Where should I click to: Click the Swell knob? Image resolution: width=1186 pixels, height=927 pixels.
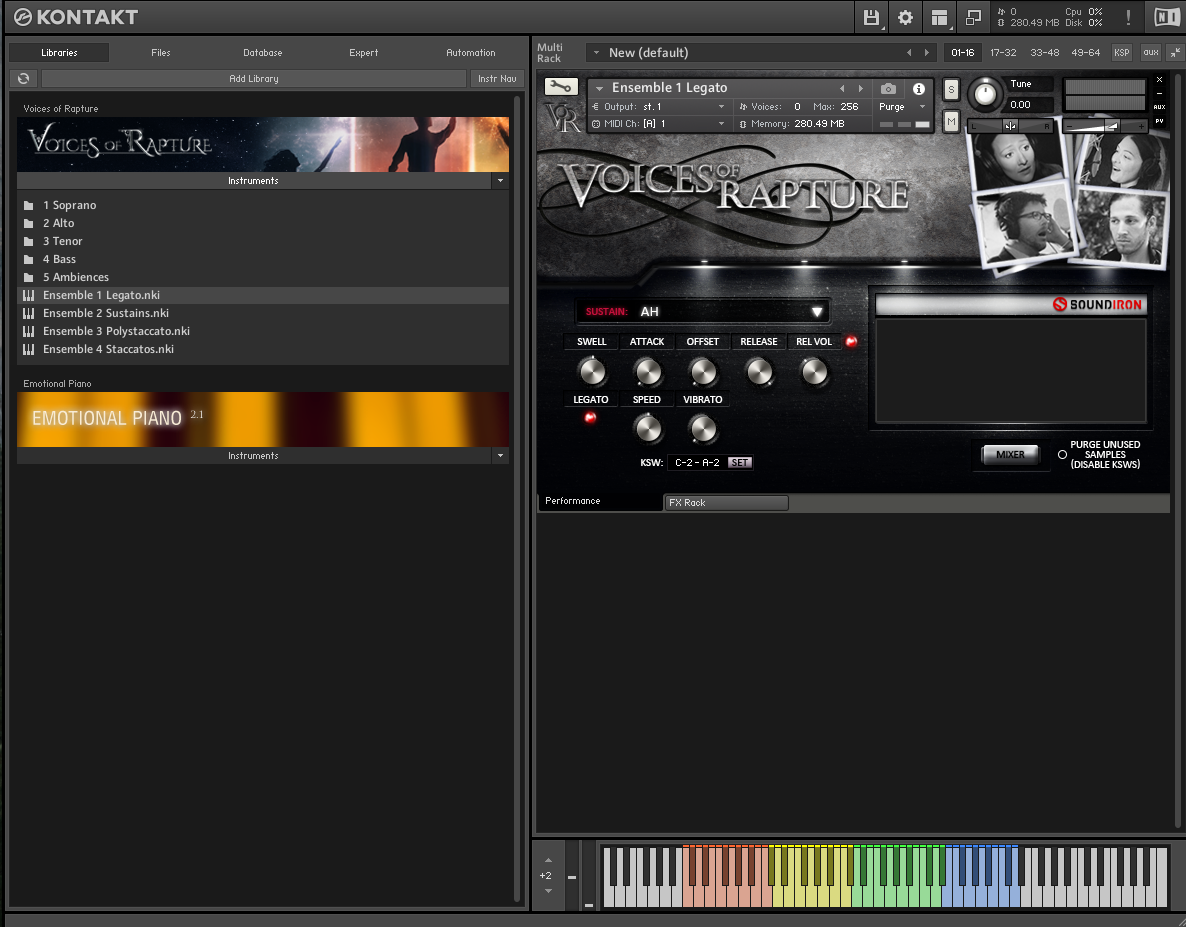click(x=591, y=371)
